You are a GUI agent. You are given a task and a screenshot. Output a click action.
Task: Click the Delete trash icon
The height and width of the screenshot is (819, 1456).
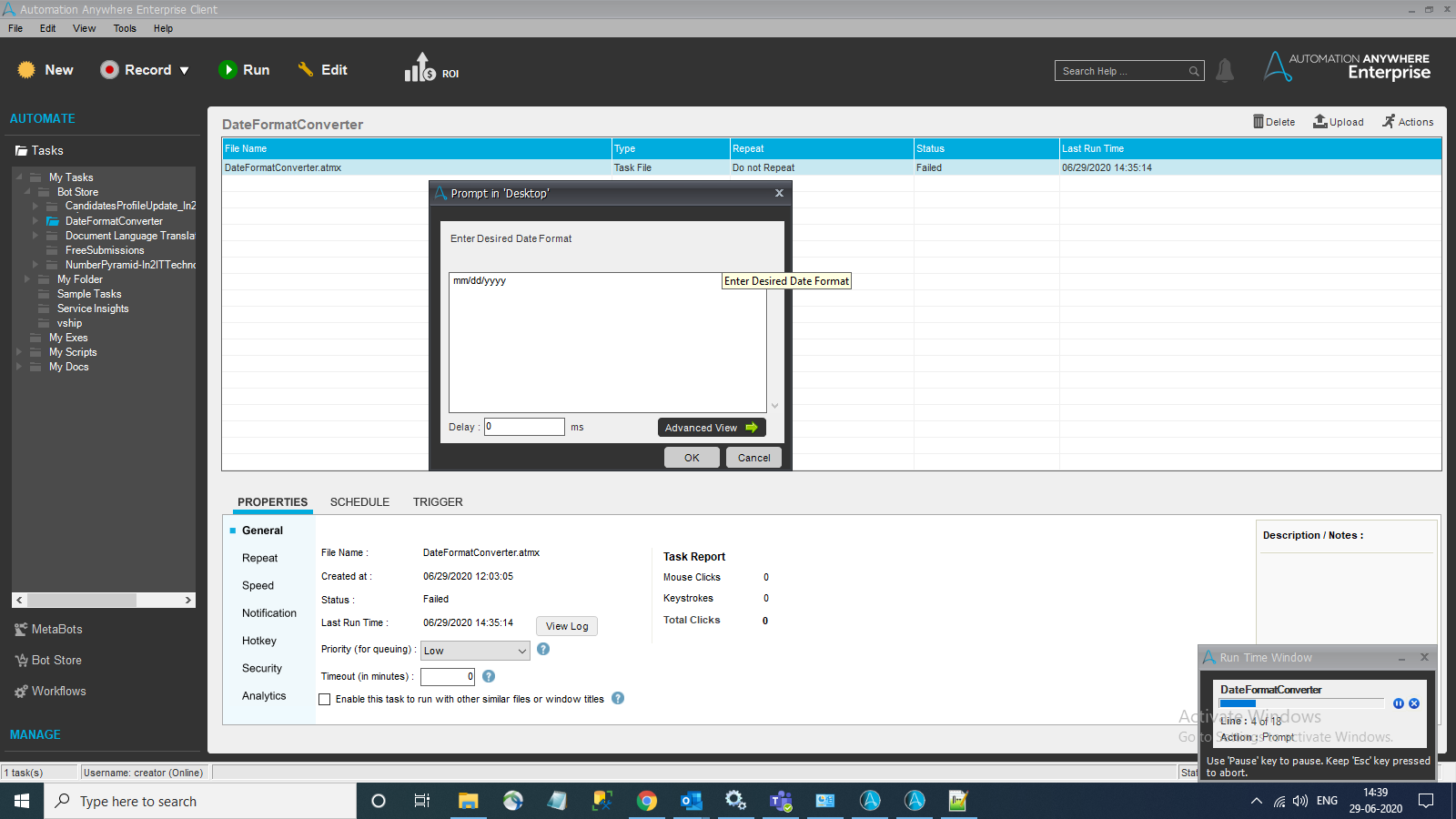point(1259,122)
